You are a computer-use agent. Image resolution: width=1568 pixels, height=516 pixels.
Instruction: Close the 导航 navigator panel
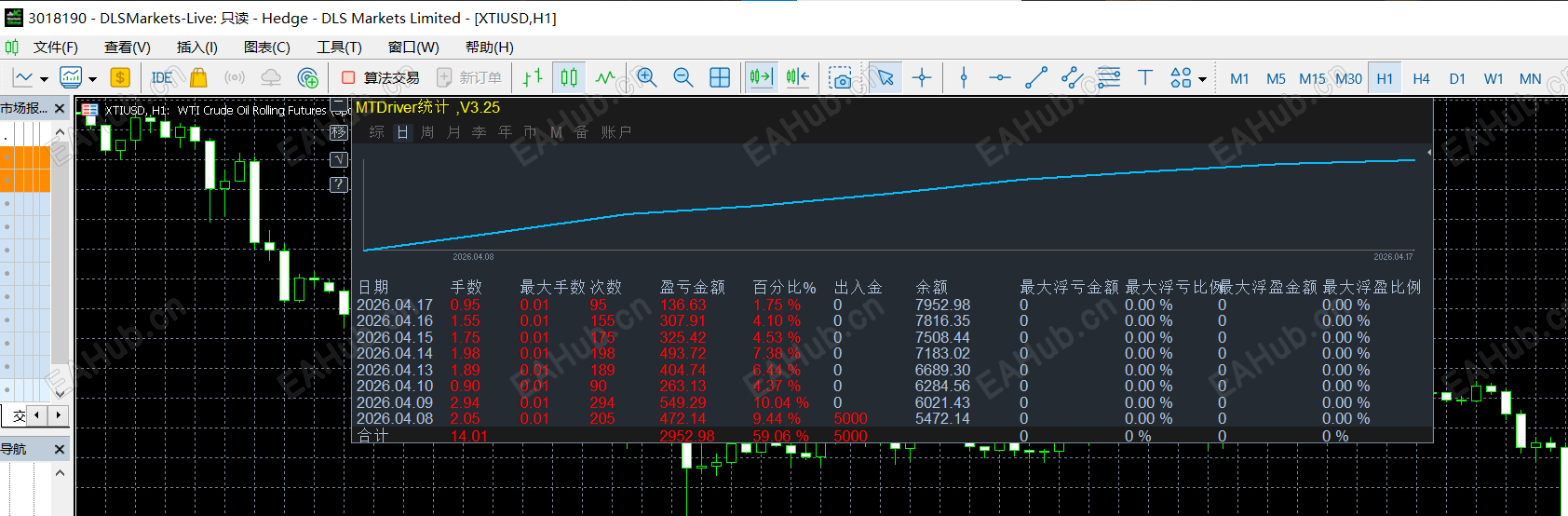coord(60,450)
